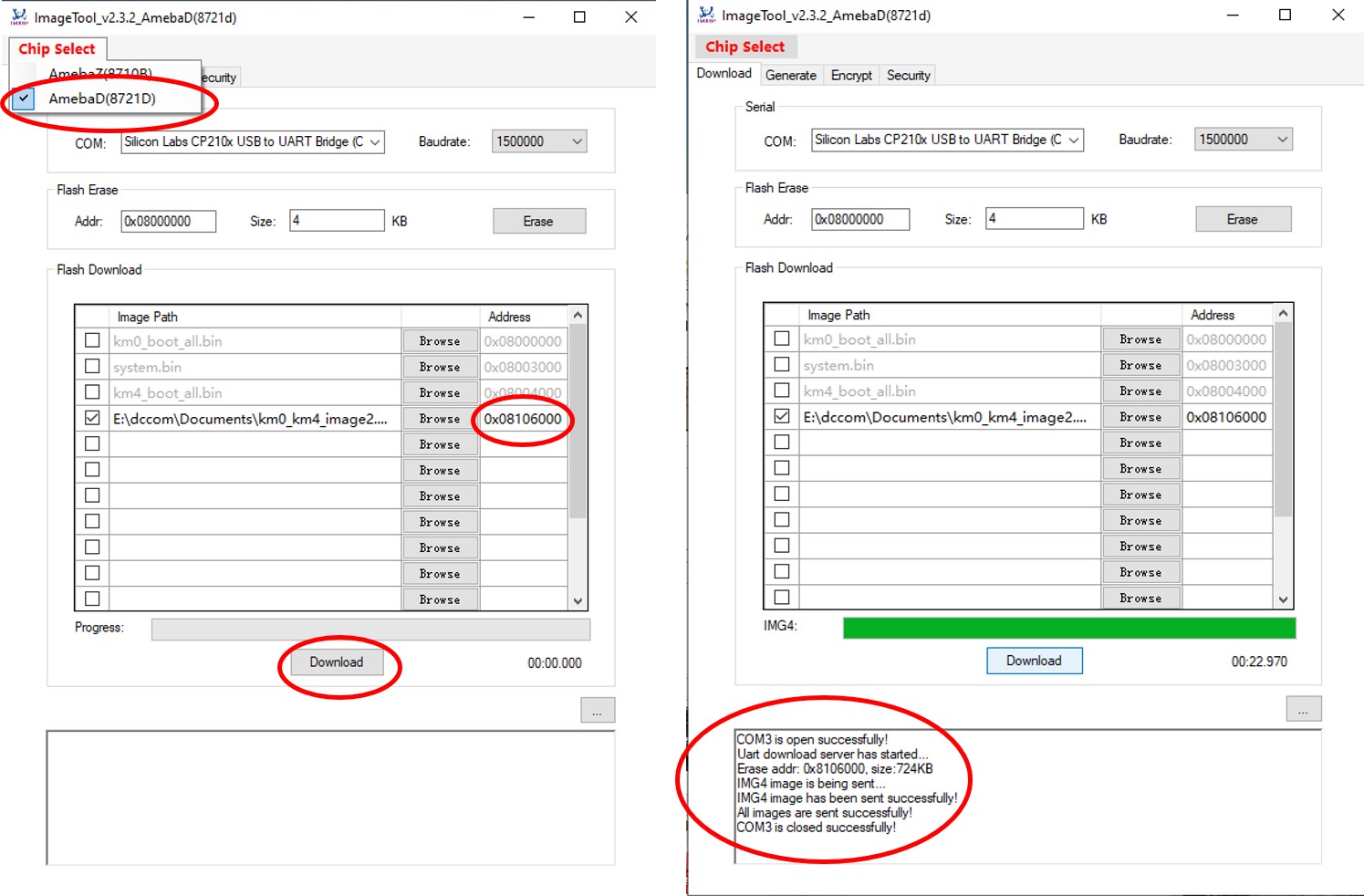Uncheck km0_km4_image2 checkbox in left window
This screenshot has width=1364, height=896.
tap(92, 418)
